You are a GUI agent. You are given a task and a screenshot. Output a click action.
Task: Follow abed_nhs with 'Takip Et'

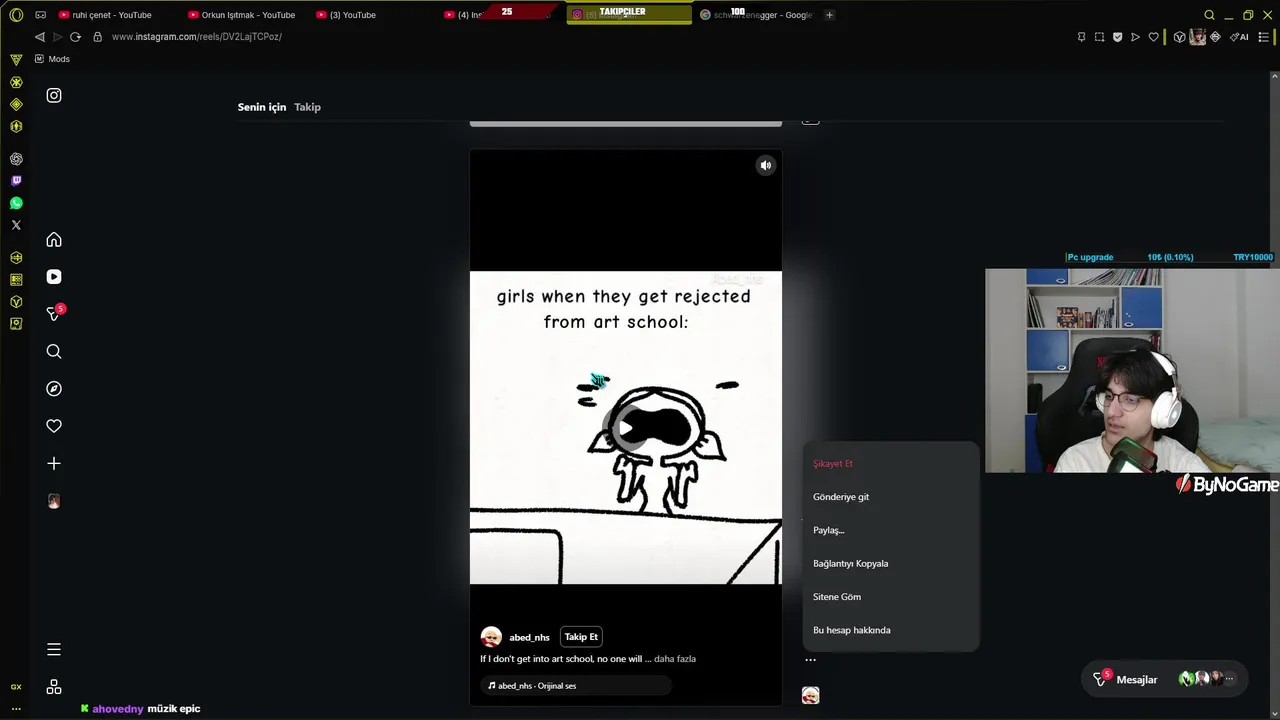tap(581, 637)
